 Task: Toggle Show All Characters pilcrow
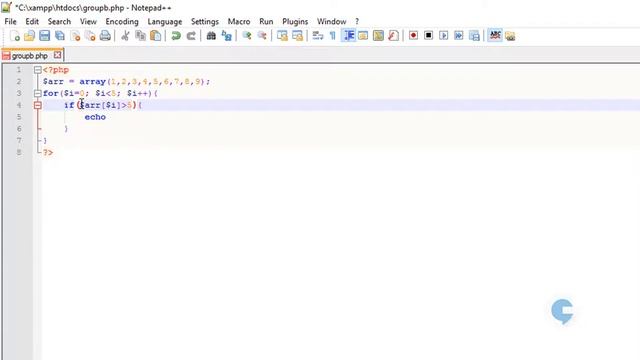click(333, 36)
